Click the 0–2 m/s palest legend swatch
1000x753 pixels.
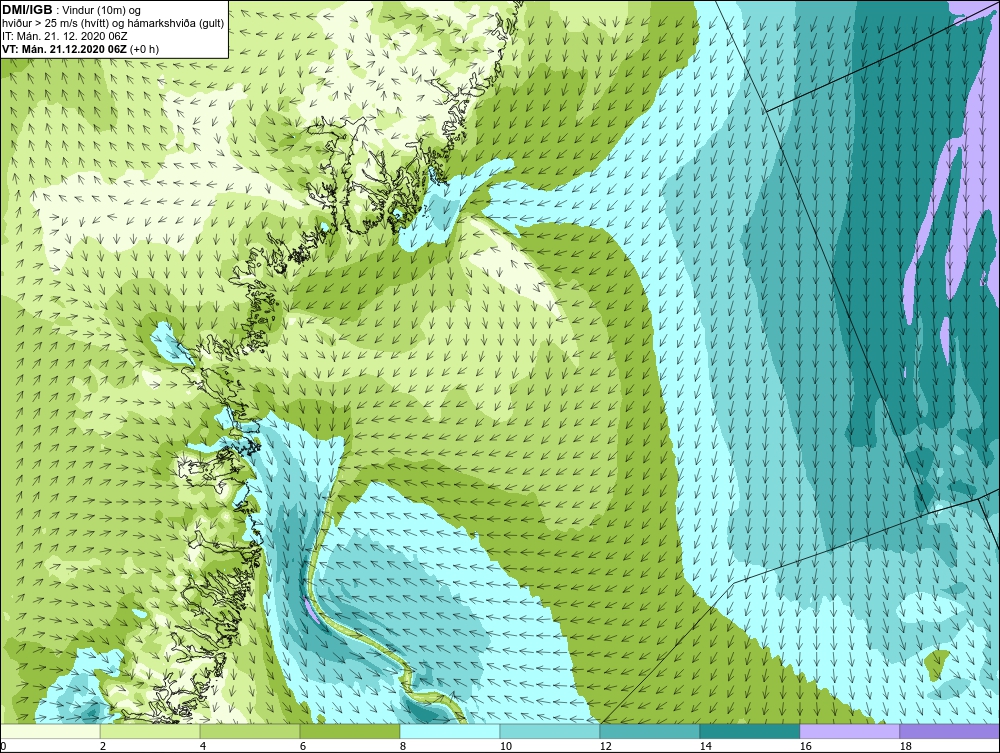tap(50, 731)
